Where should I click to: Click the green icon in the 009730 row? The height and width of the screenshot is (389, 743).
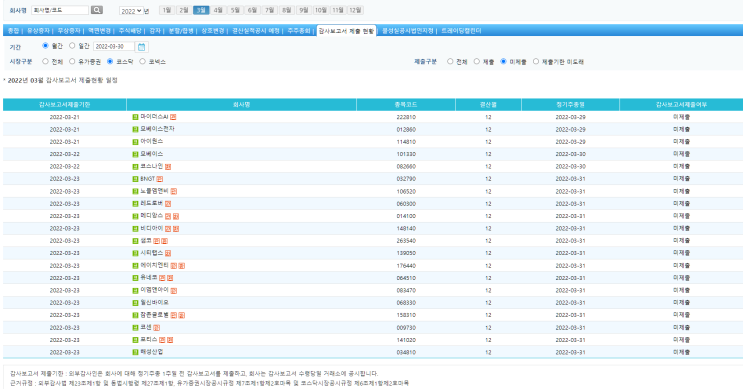pos(135,327)
